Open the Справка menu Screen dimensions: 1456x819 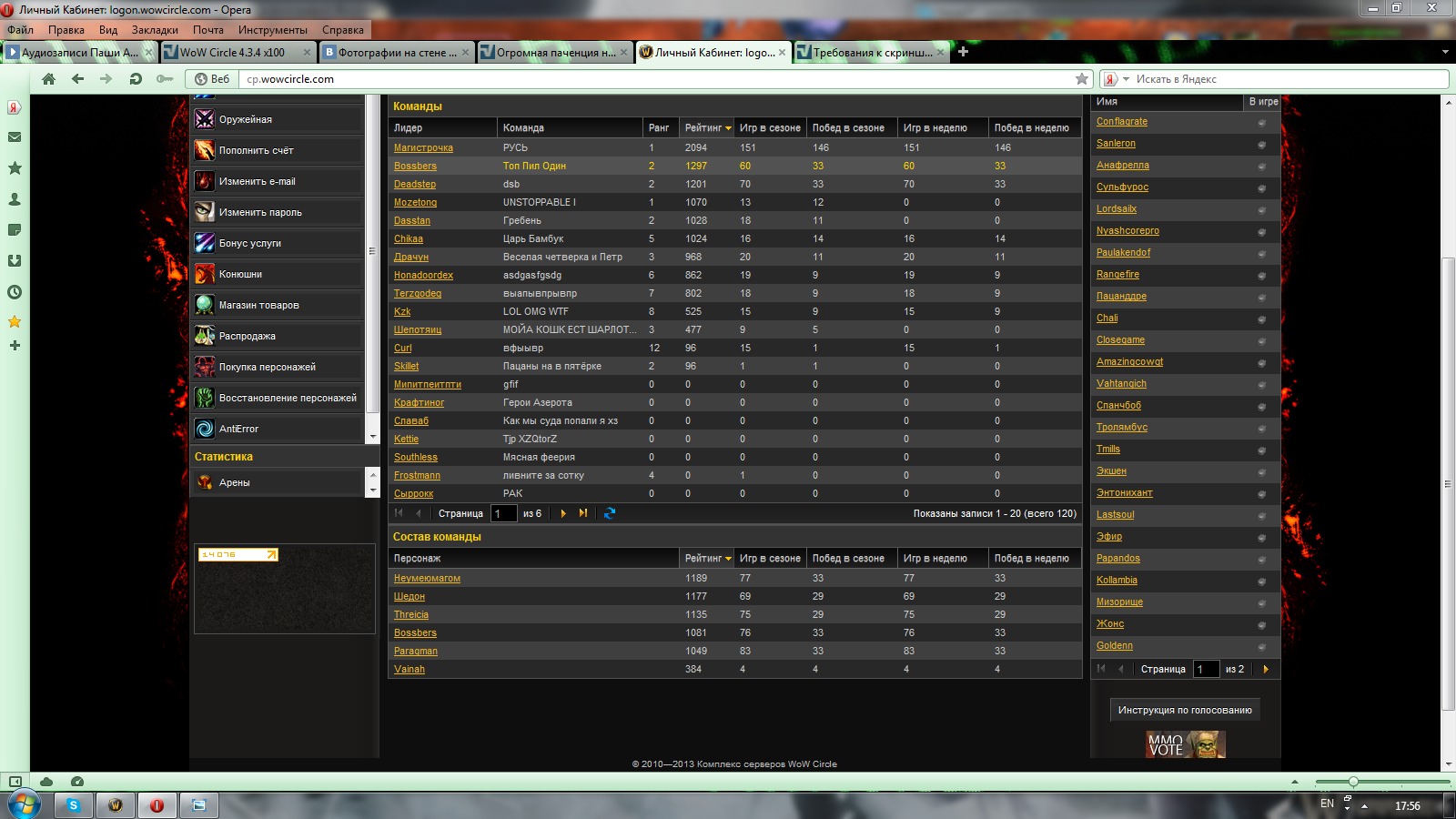(343, 30)
